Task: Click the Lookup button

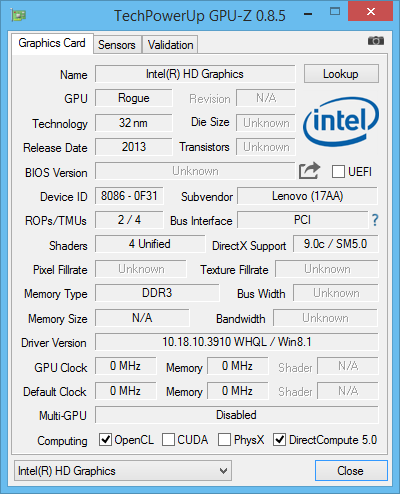Action: 341,74
